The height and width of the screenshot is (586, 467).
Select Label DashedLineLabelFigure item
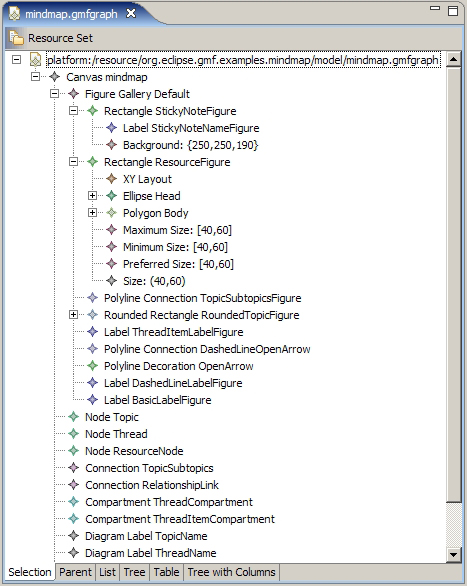tap(173, 383)
